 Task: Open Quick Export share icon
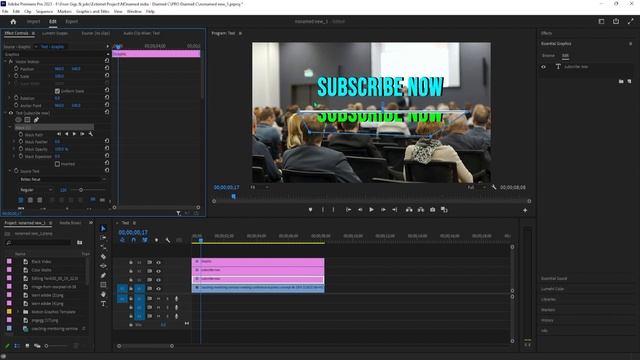coord(616,21)
